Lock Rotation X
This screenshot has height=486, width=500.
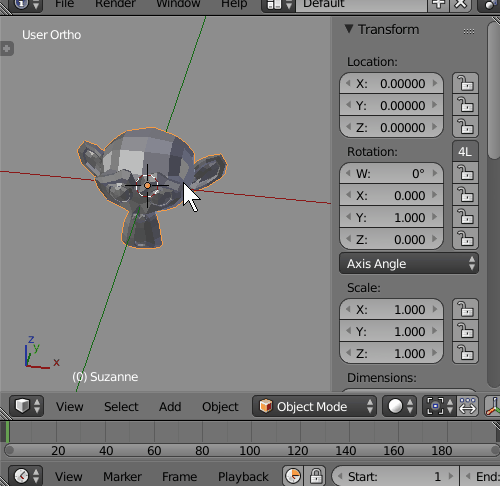point(465,195)
